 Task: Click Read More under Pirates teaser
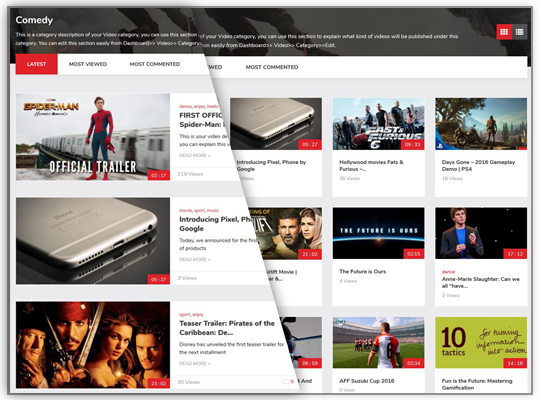(195, 363)
